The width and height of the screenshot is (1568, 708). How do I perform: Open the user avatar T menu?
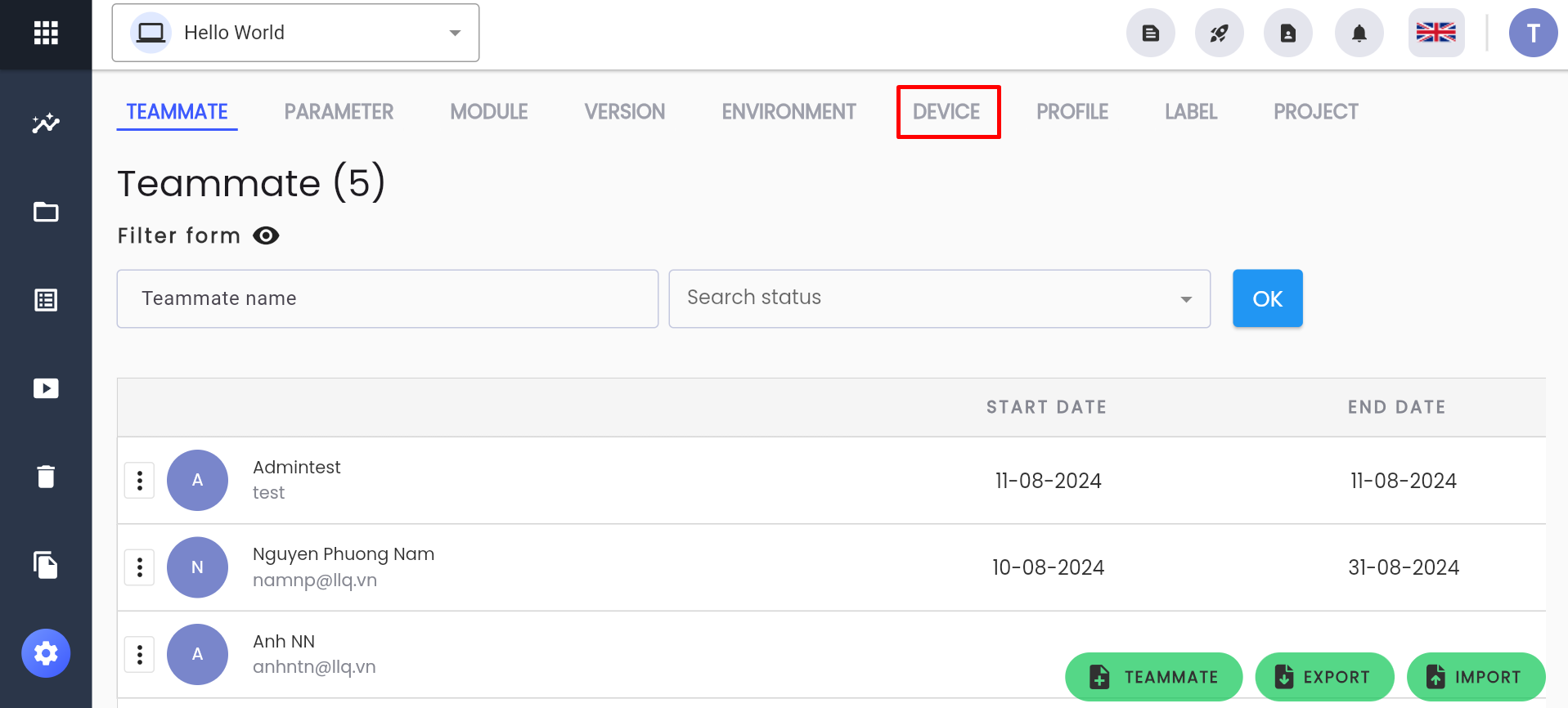1534,33
